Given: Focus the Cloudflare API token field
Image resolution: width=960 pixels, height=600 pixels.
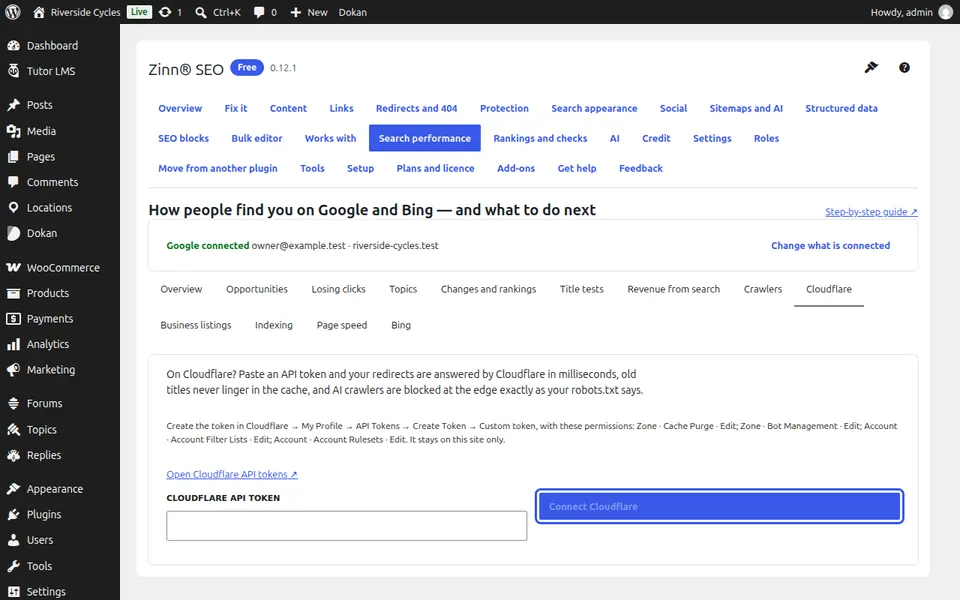Looking at the screenshot, I should point(347,526).
